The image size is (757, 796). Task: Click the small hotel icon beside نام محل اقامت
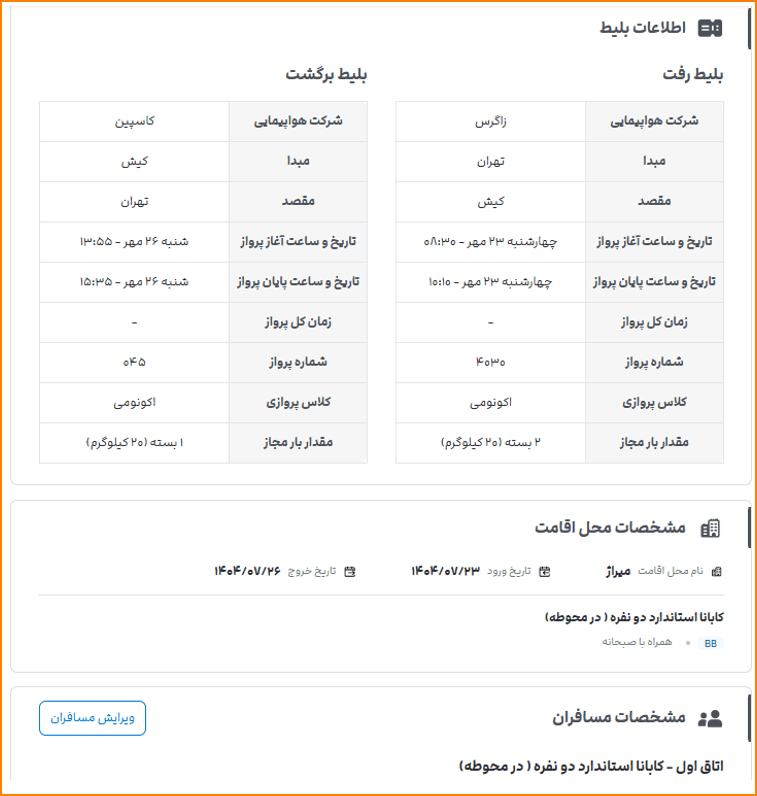716,571
